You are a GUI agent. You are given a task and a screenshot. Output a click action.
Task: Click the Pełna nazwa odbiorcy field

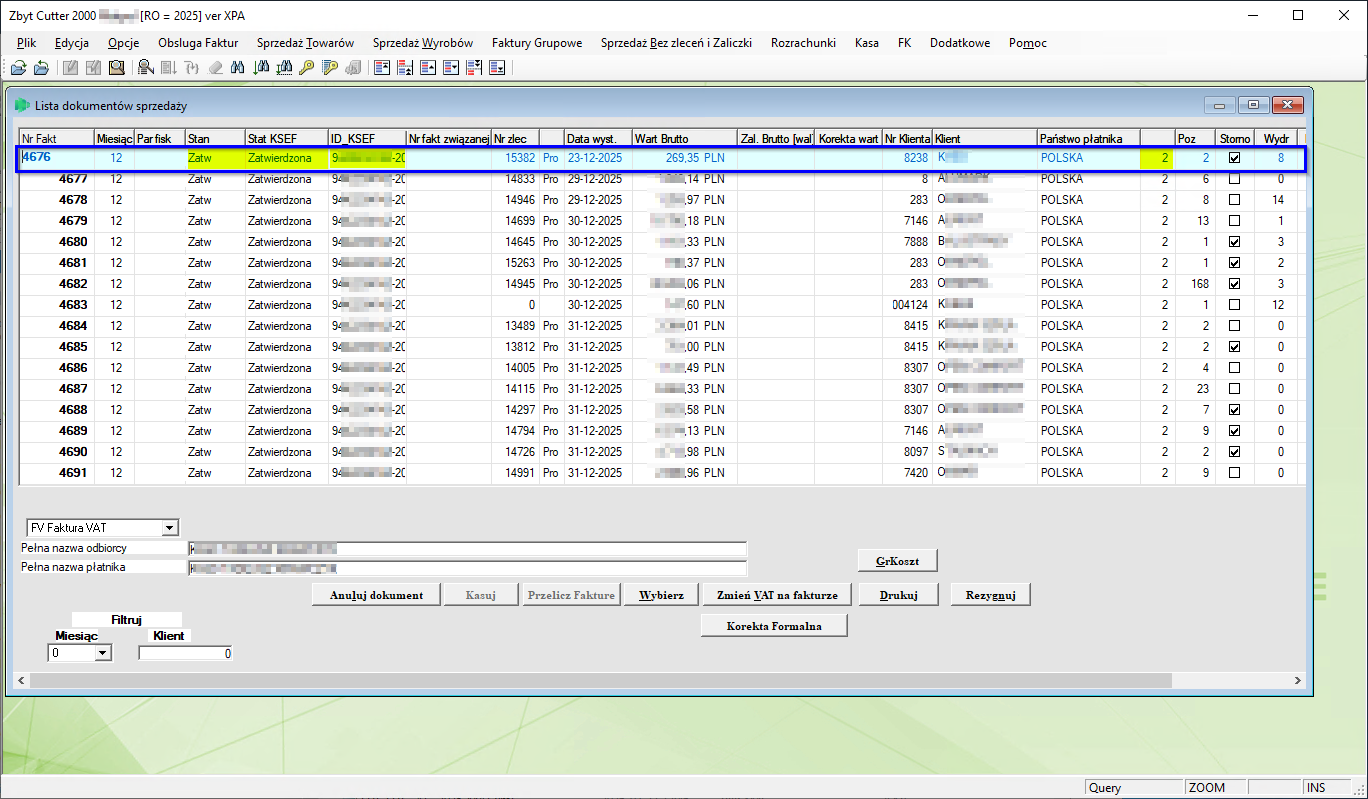pos(467,548)
